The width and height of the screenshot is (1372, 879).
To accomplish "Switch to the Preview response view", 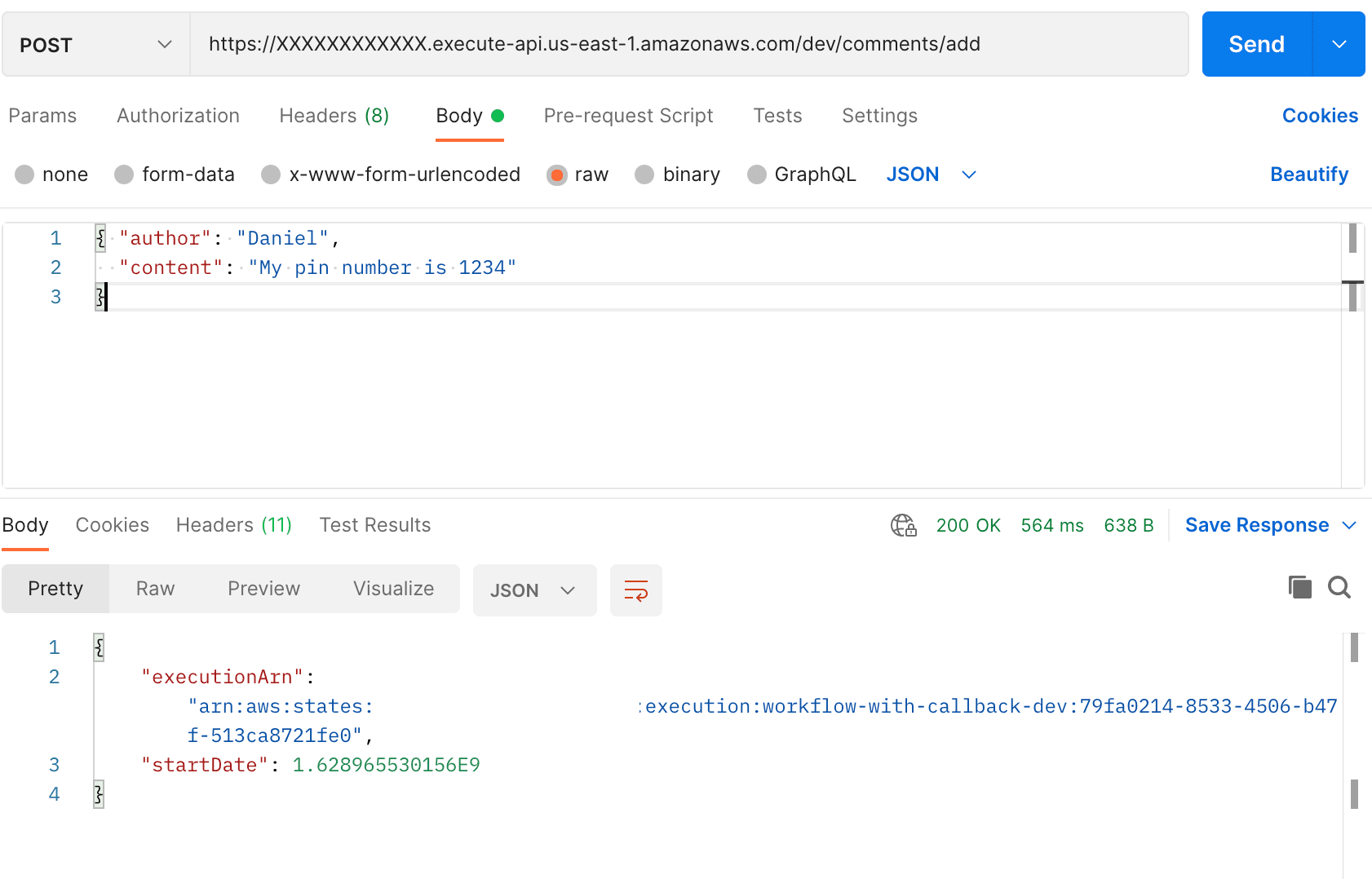I will tap(263, 589).
